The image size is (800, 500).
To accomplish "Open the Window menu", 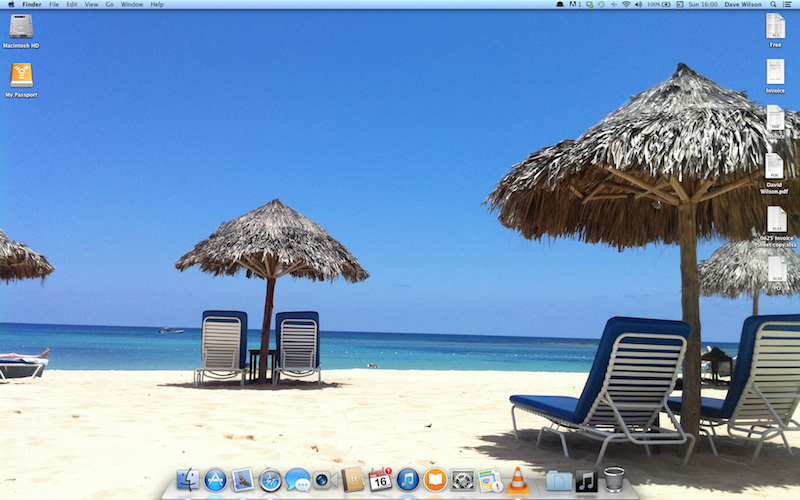I will click(x=132, y=4).
